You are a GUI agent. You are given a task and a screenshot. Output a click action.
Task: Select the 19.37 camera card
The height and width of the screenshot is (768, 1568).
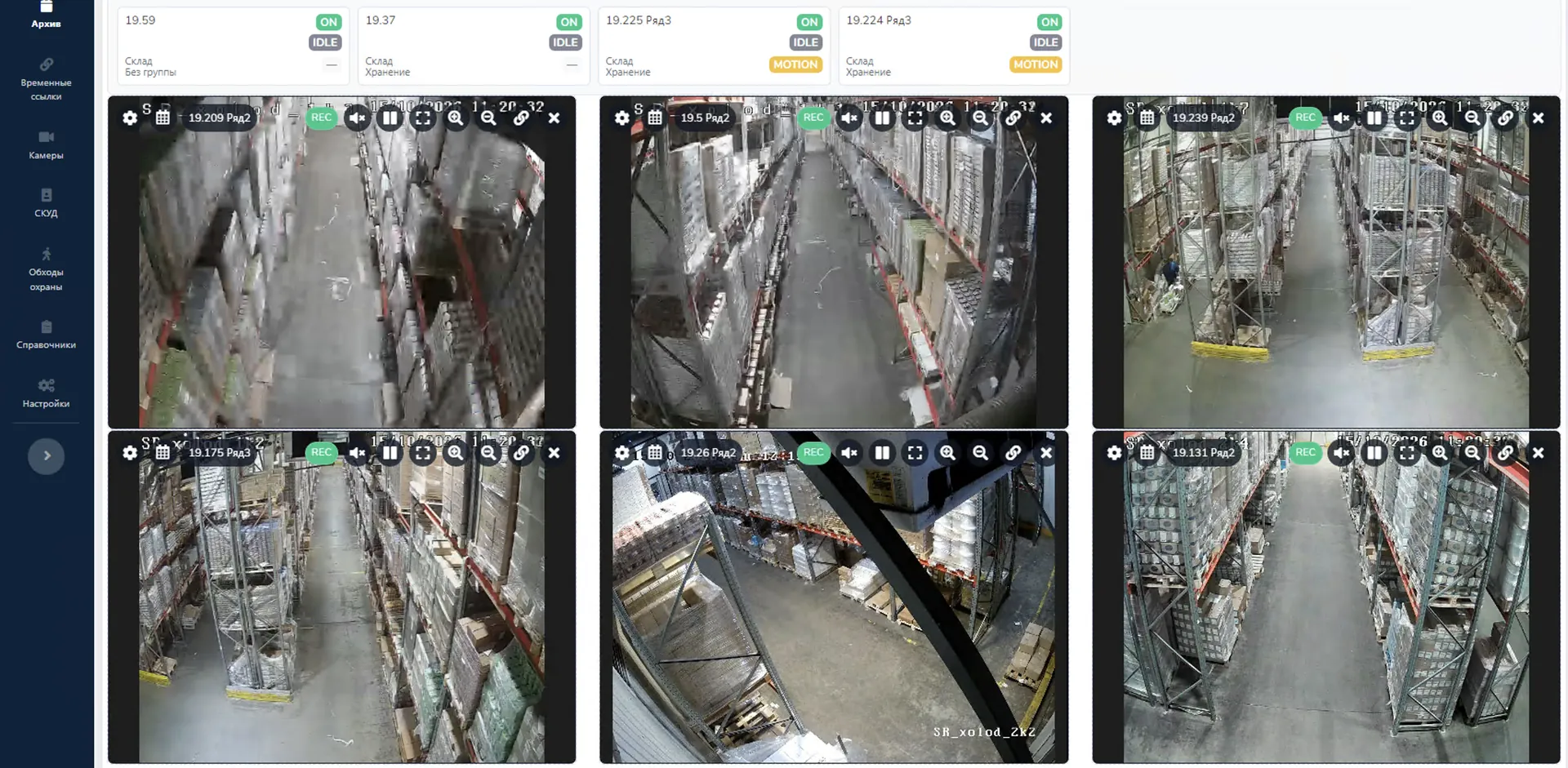coord(474,46)
